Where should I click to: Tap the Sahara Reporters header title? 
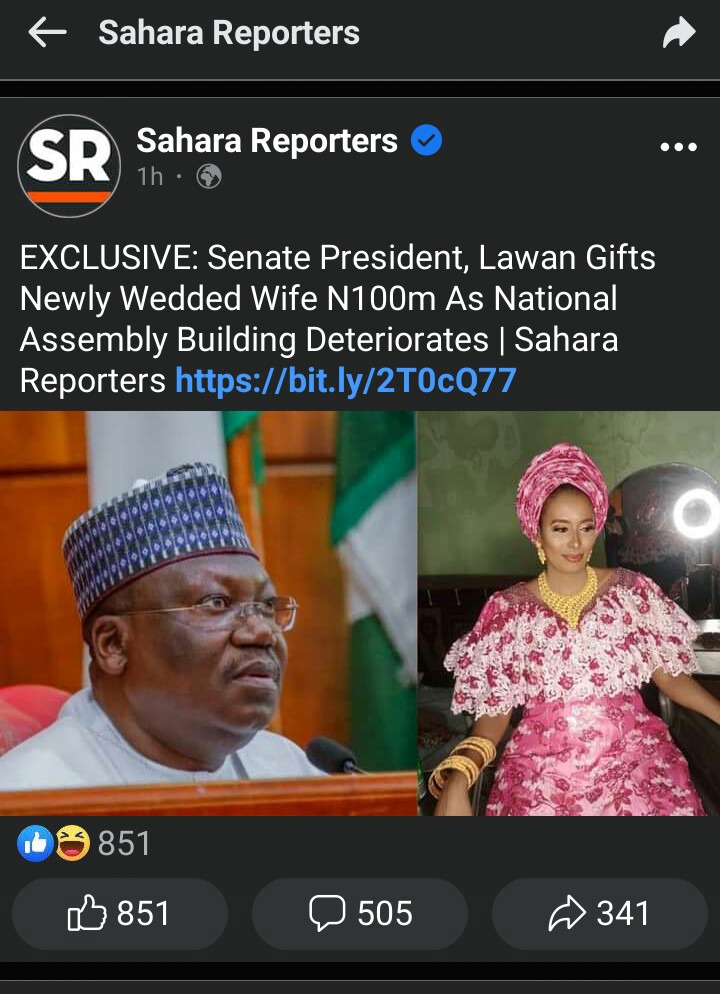tap(229, 33)
